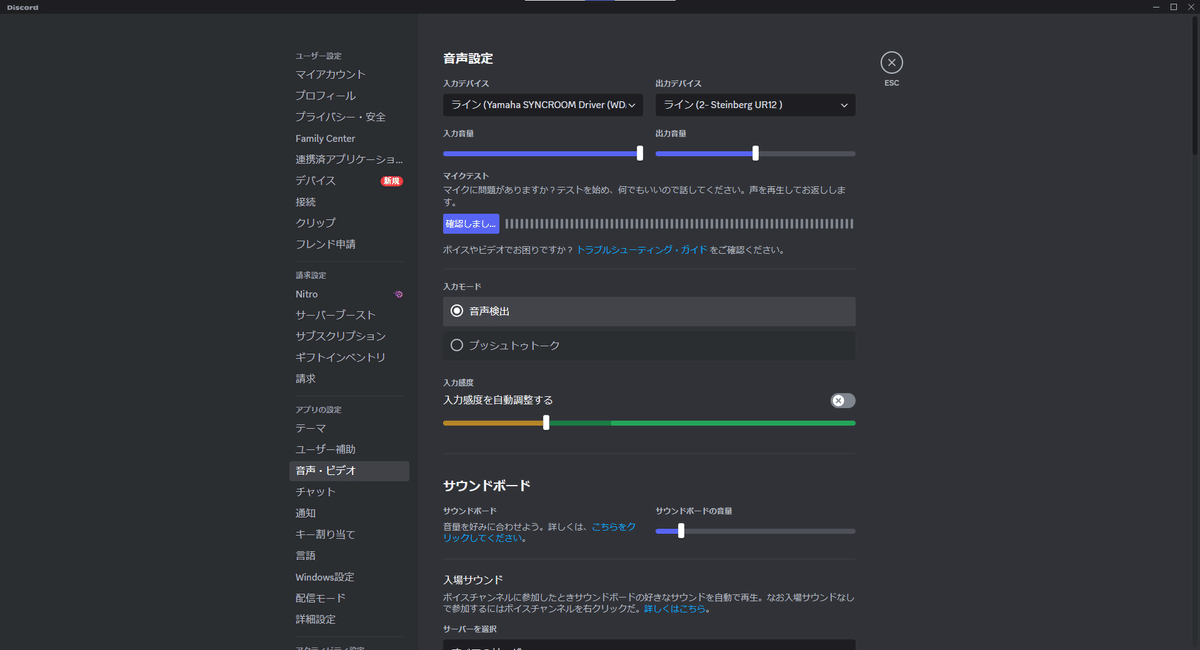Image resolution: width=1200 pixels, height=650 pixels.
Task: Open デバイス settings
Action: coord(349,180)
